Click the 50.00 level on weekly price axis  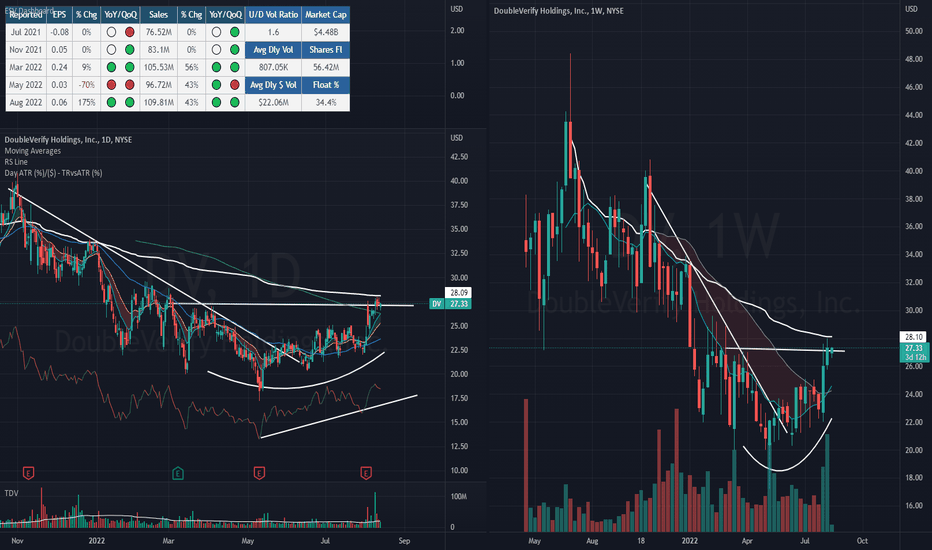[x=914, y=31]
